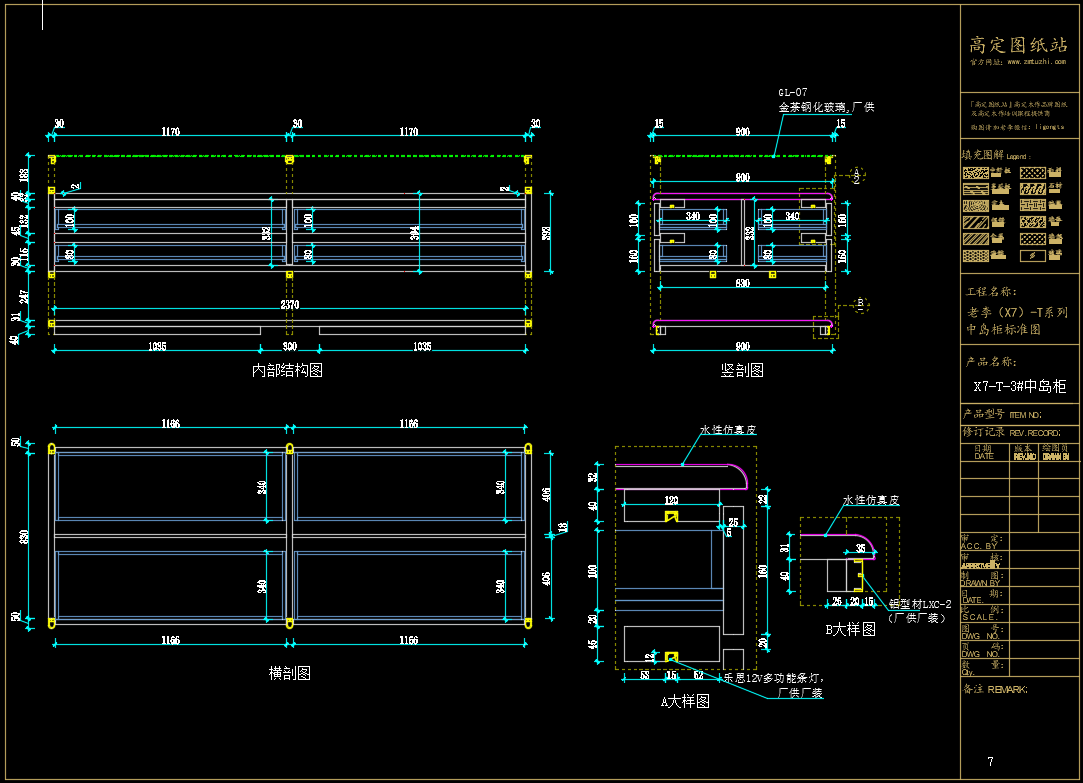
Task: Select the '金茶钢化玻璃,厂供' annotation
Action: tap(826, 107)
